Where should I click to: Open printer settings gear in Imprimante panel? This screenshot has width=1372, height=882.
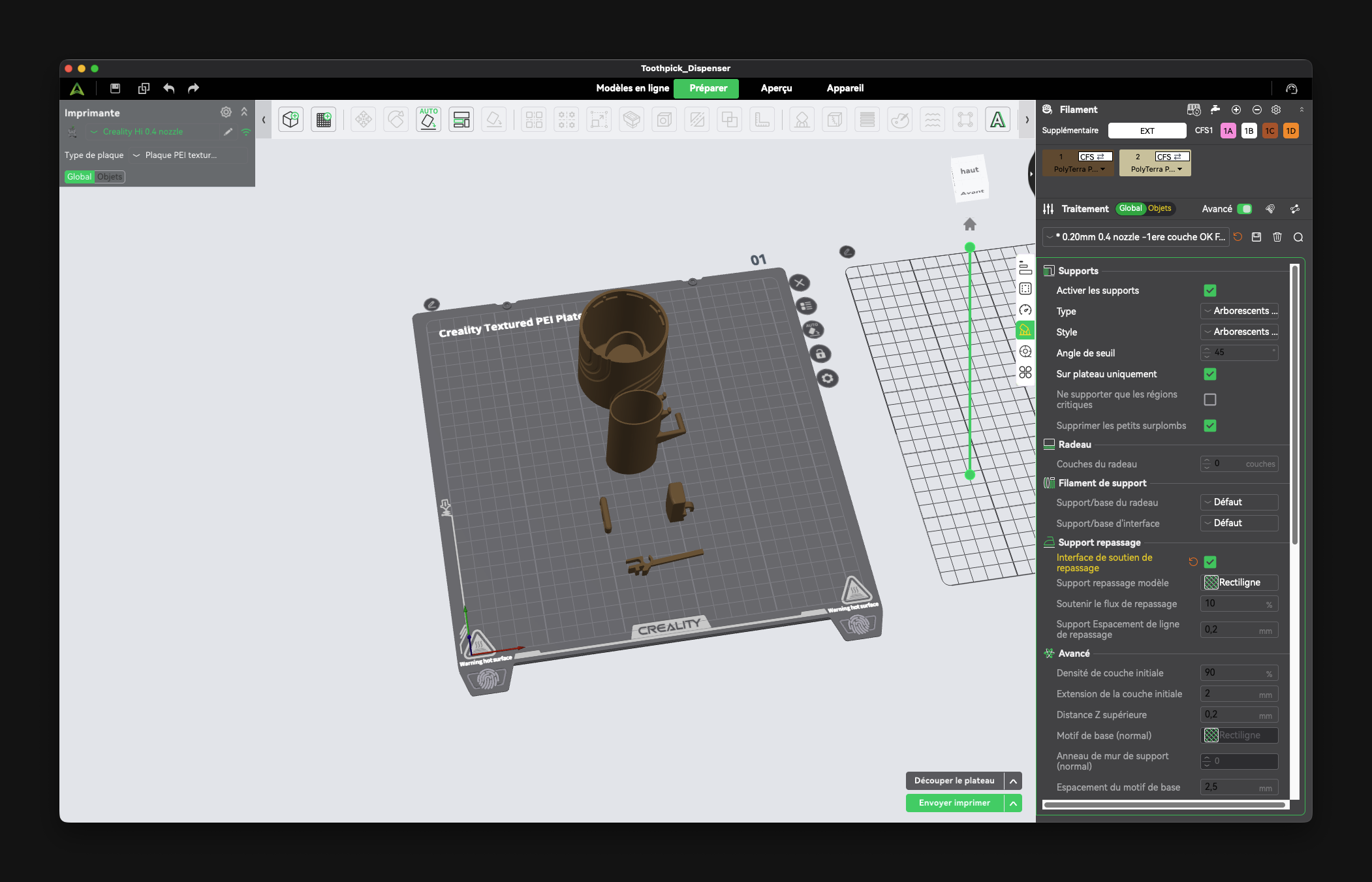pos(226,112)
